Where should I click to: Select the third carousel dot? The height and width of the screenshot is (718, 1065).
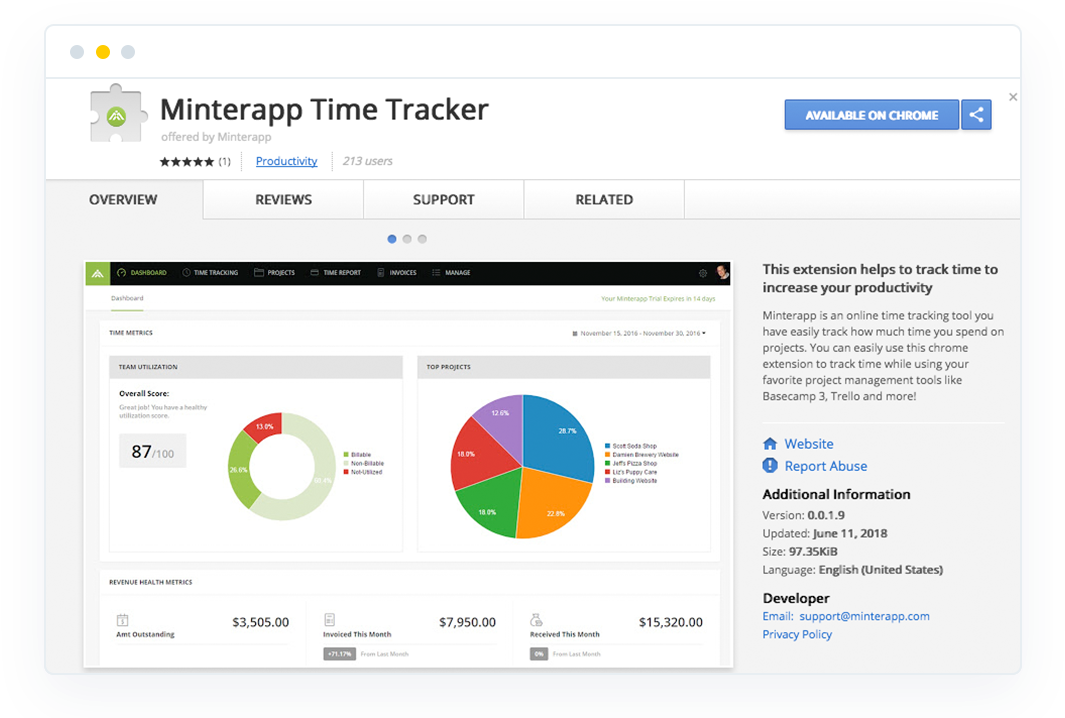[422, 239]
